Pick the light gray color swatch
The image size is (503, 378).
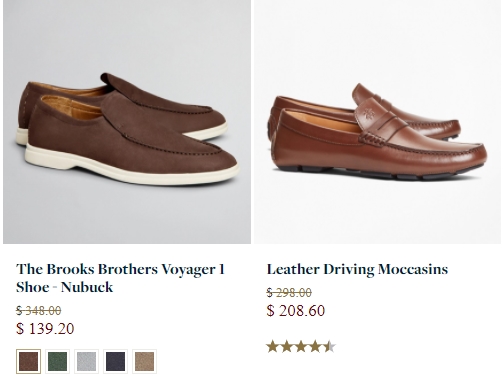tap(86, 361)
